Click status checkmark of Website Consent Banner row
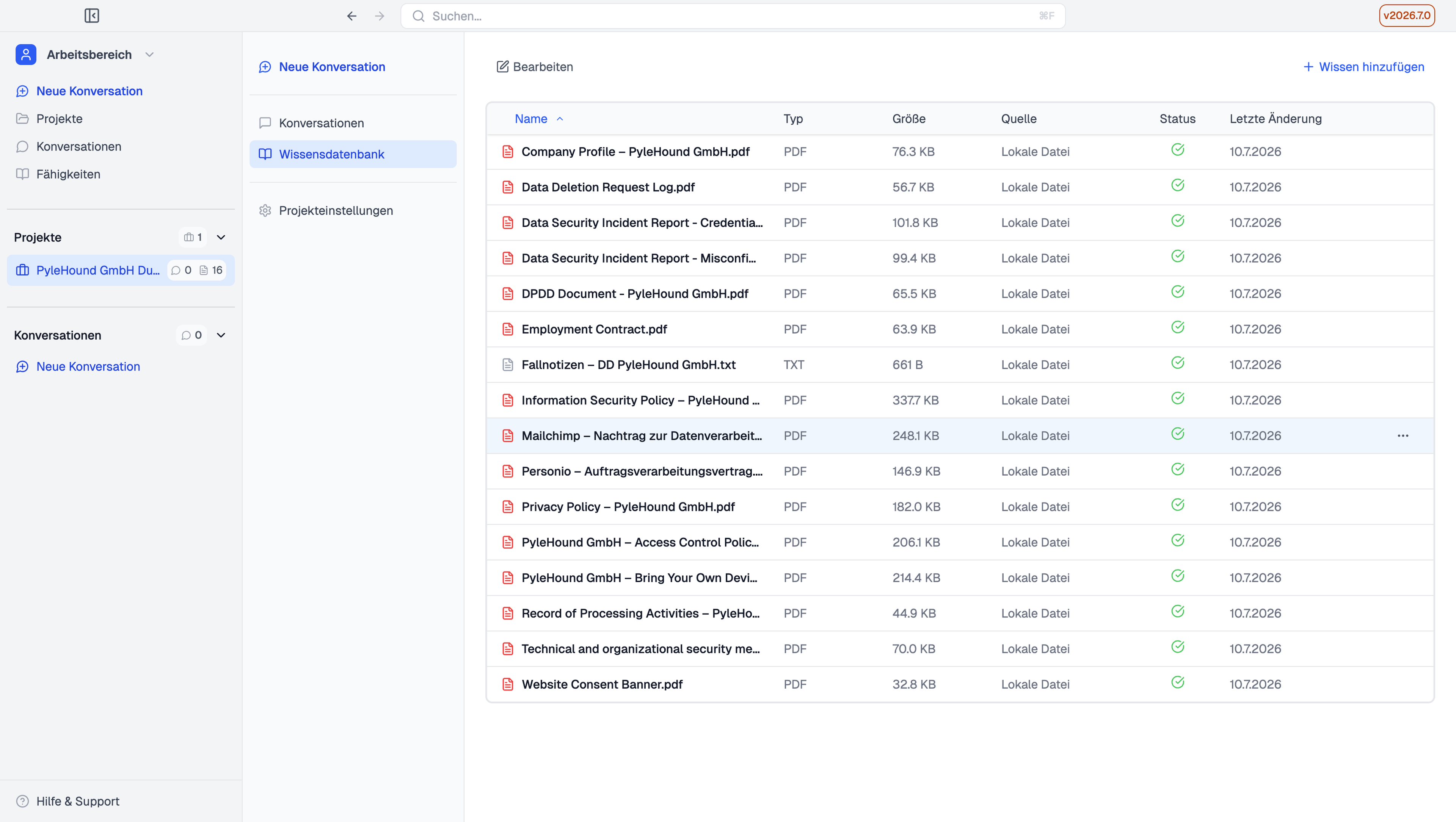The width and height of the screenshot is (1456, 822). point(1178,682)
